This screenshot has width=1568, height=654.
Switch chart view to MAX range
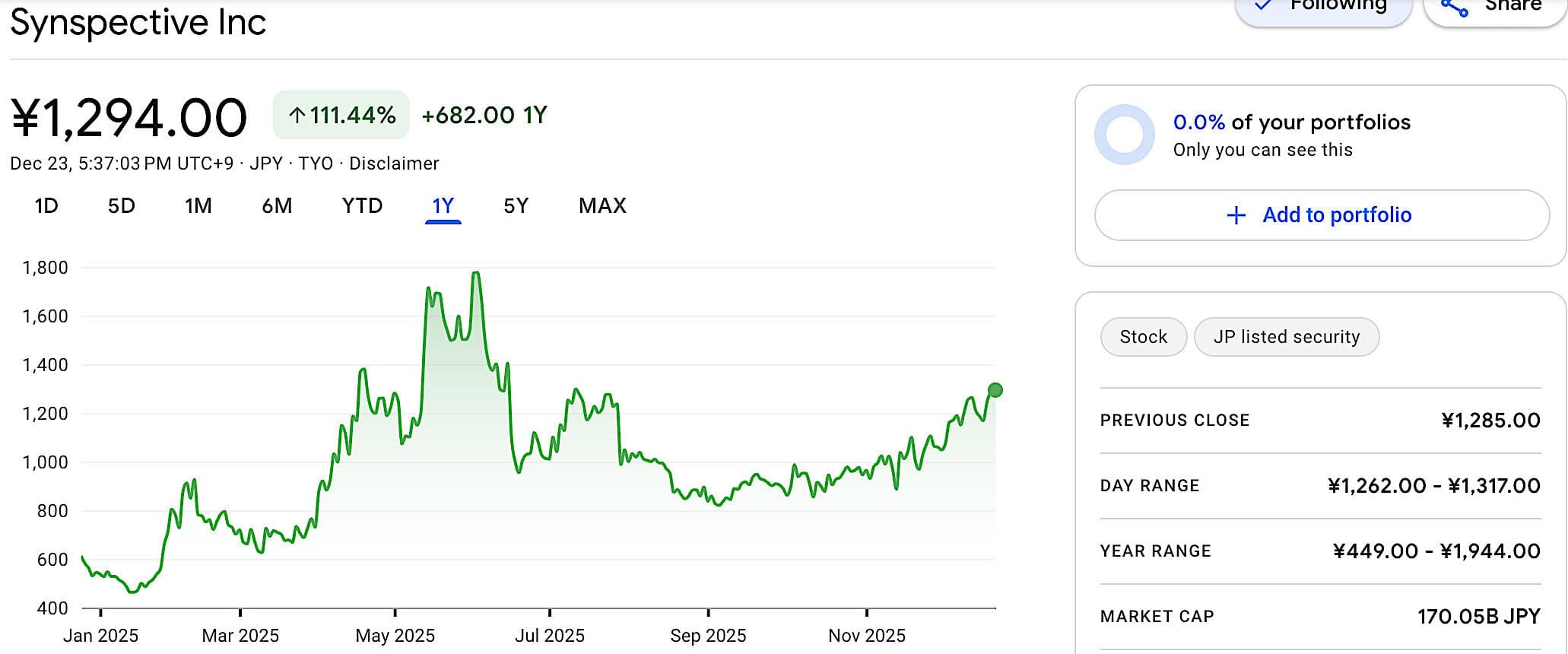coord(602,205)
